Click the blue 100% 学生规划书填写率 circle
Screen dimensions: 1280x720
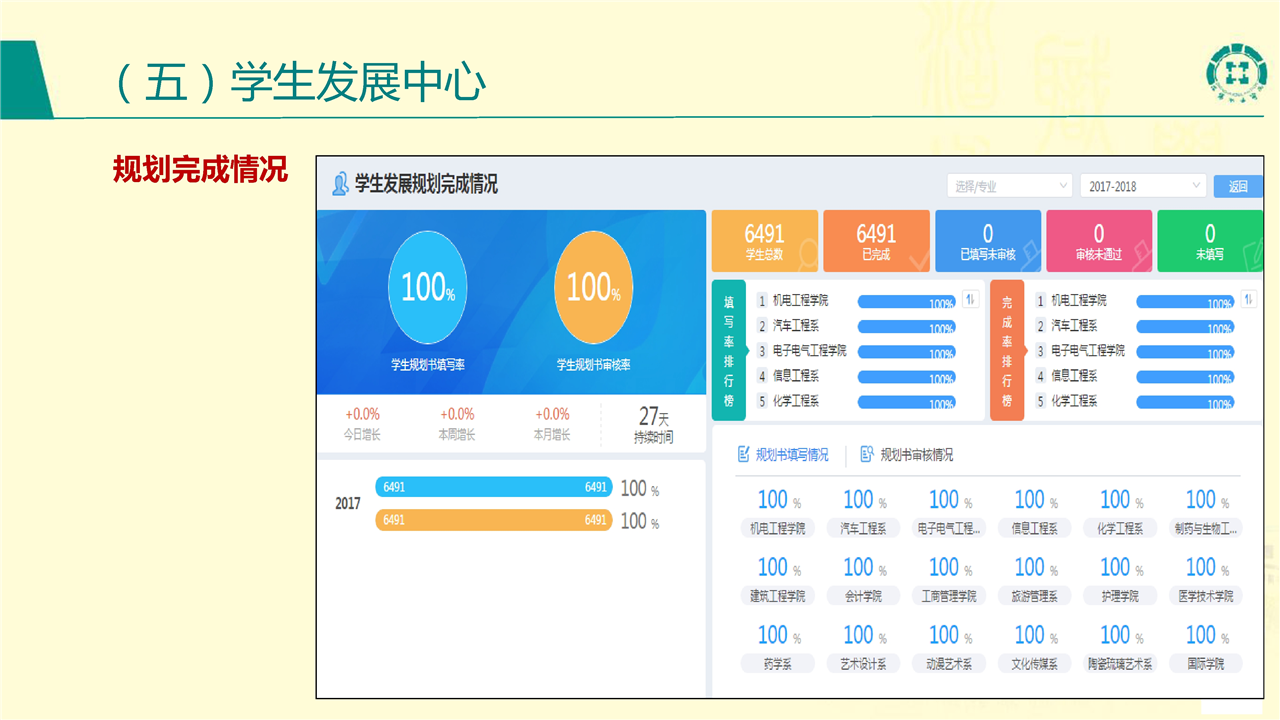[428, 288]
